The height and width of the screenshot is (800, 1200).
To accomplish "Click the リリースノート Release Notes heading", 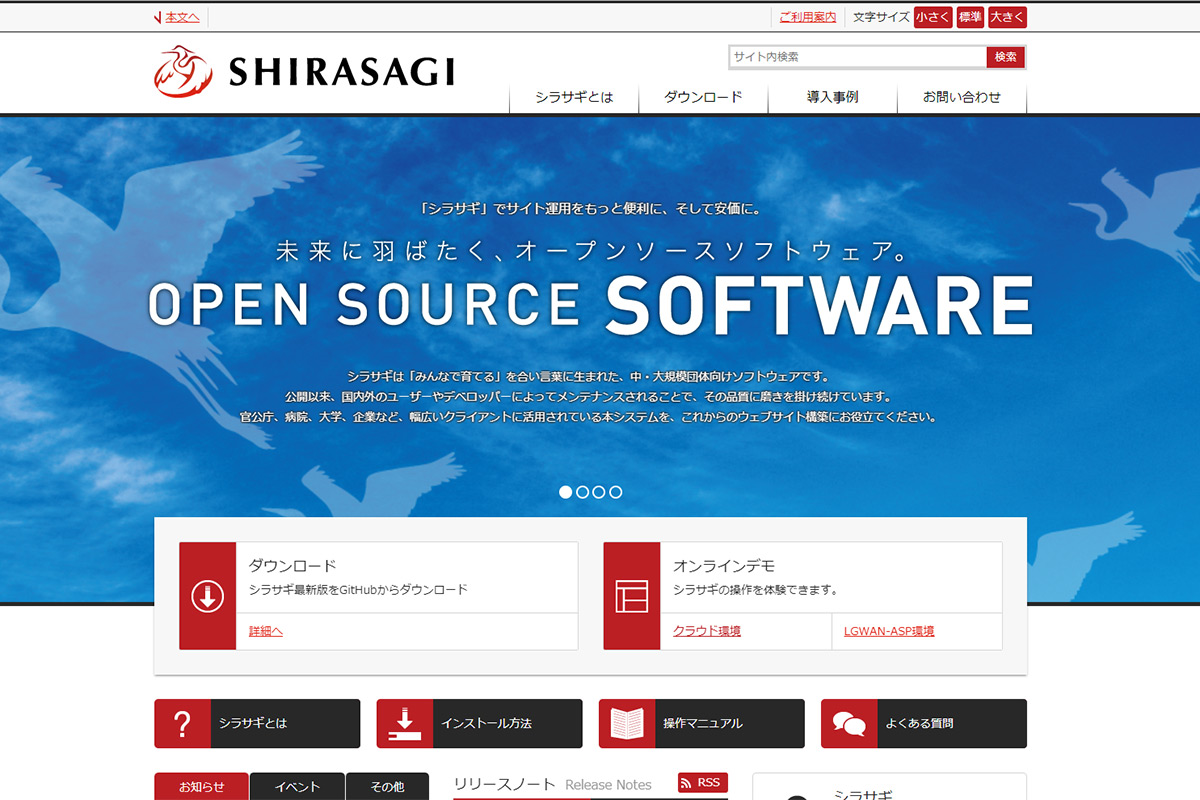I will 552,785.
